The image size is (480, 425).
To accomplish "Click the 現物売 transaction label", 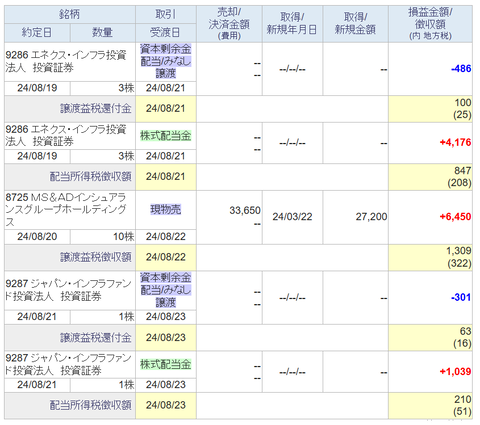I will coord(166,210).
